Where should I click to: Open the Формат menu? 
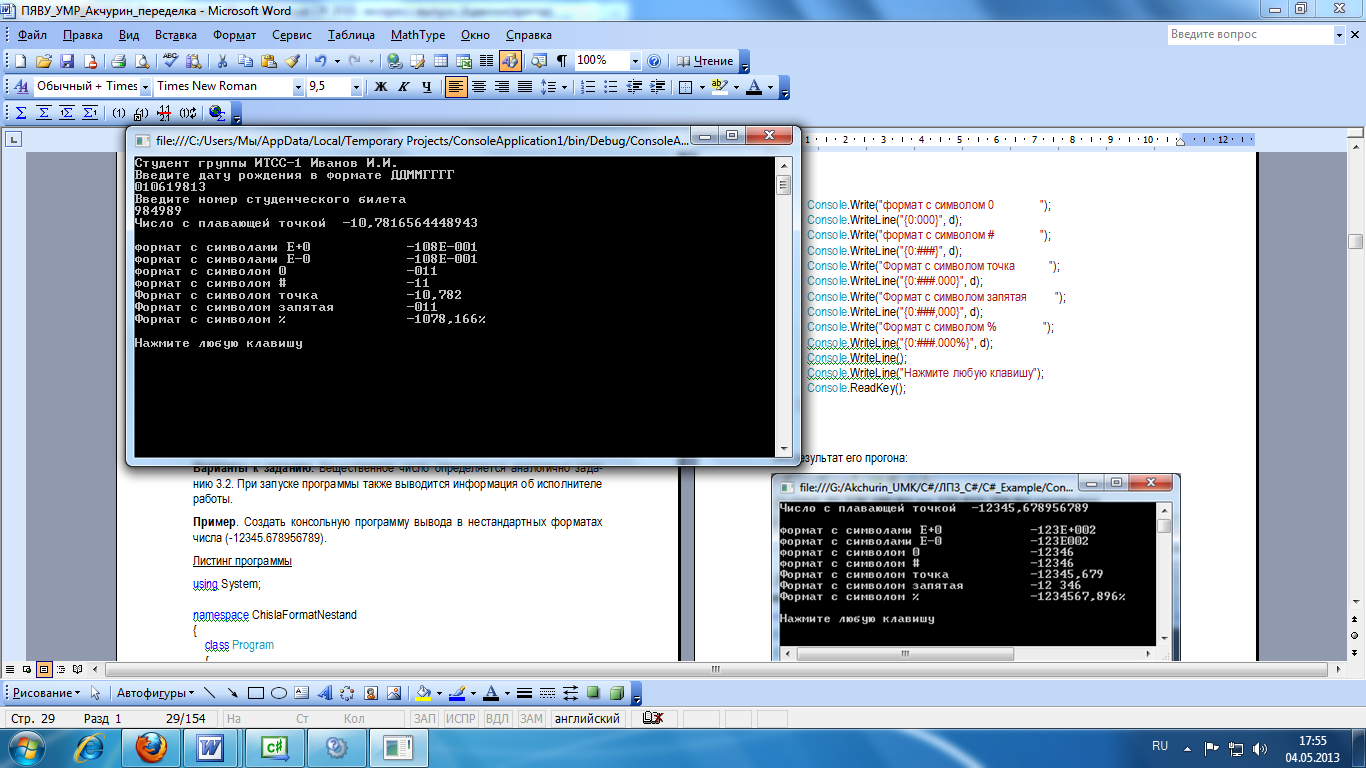coord(235,35)
